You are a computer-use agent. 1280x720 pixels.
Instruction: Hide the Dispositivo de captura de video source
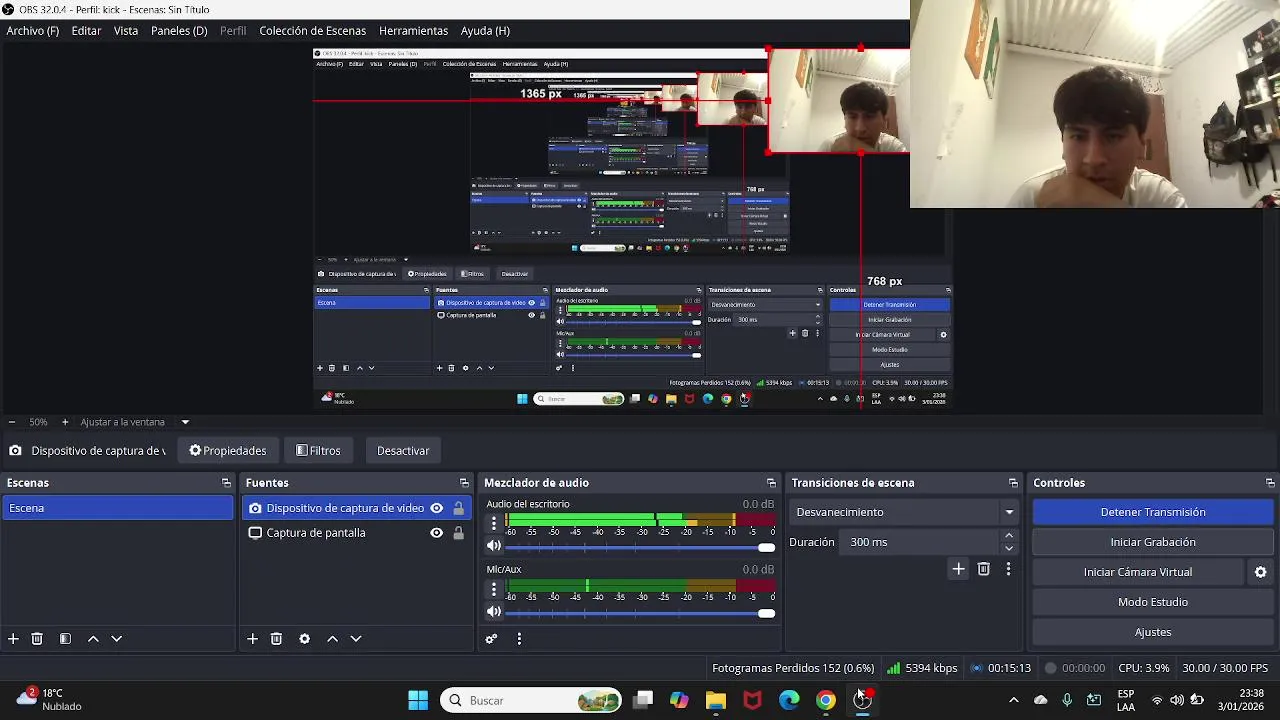click(x=436, y=508)
